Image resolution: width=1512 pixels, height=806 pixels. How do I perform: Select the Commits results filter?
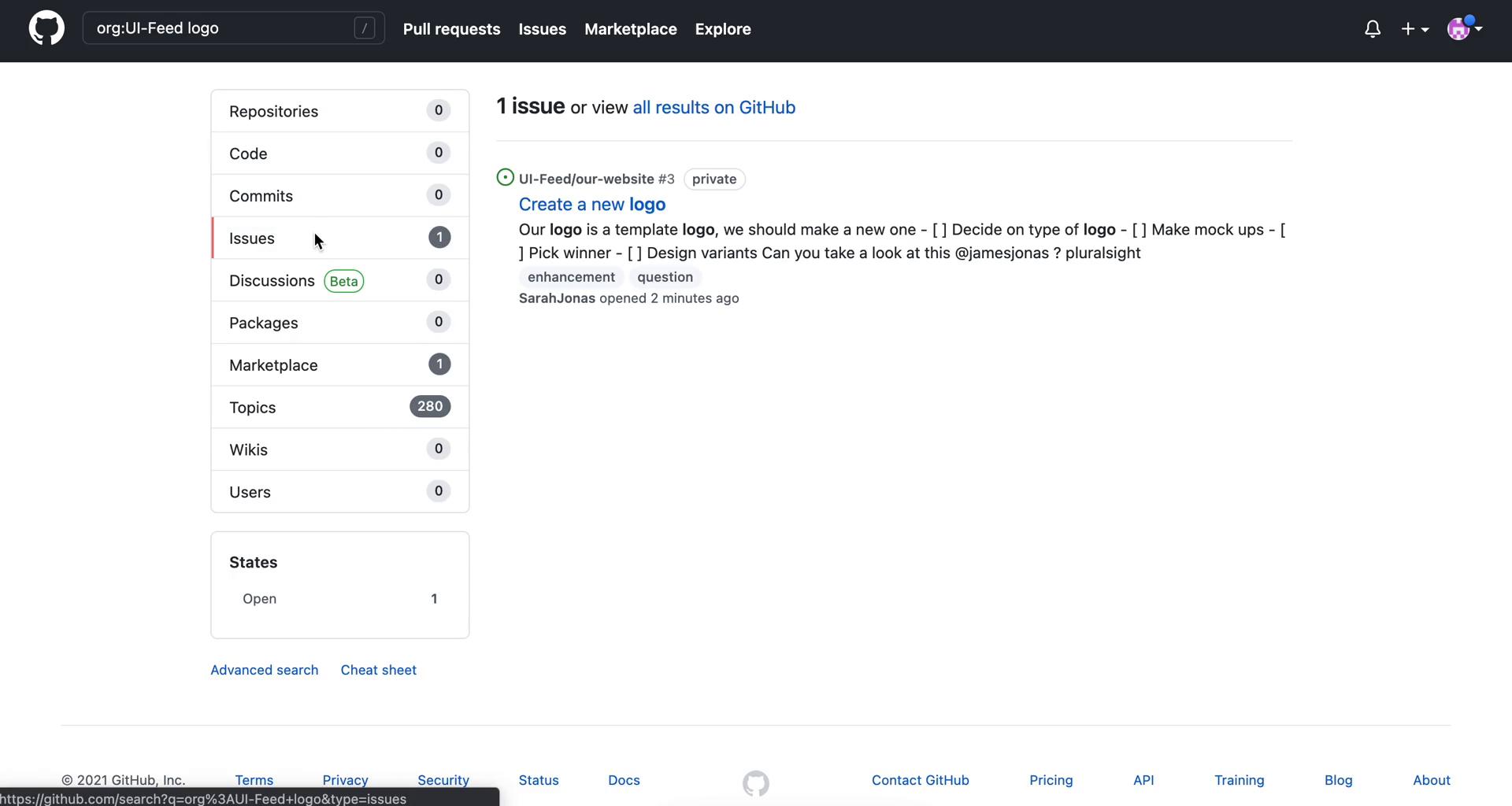coord(340,196)
